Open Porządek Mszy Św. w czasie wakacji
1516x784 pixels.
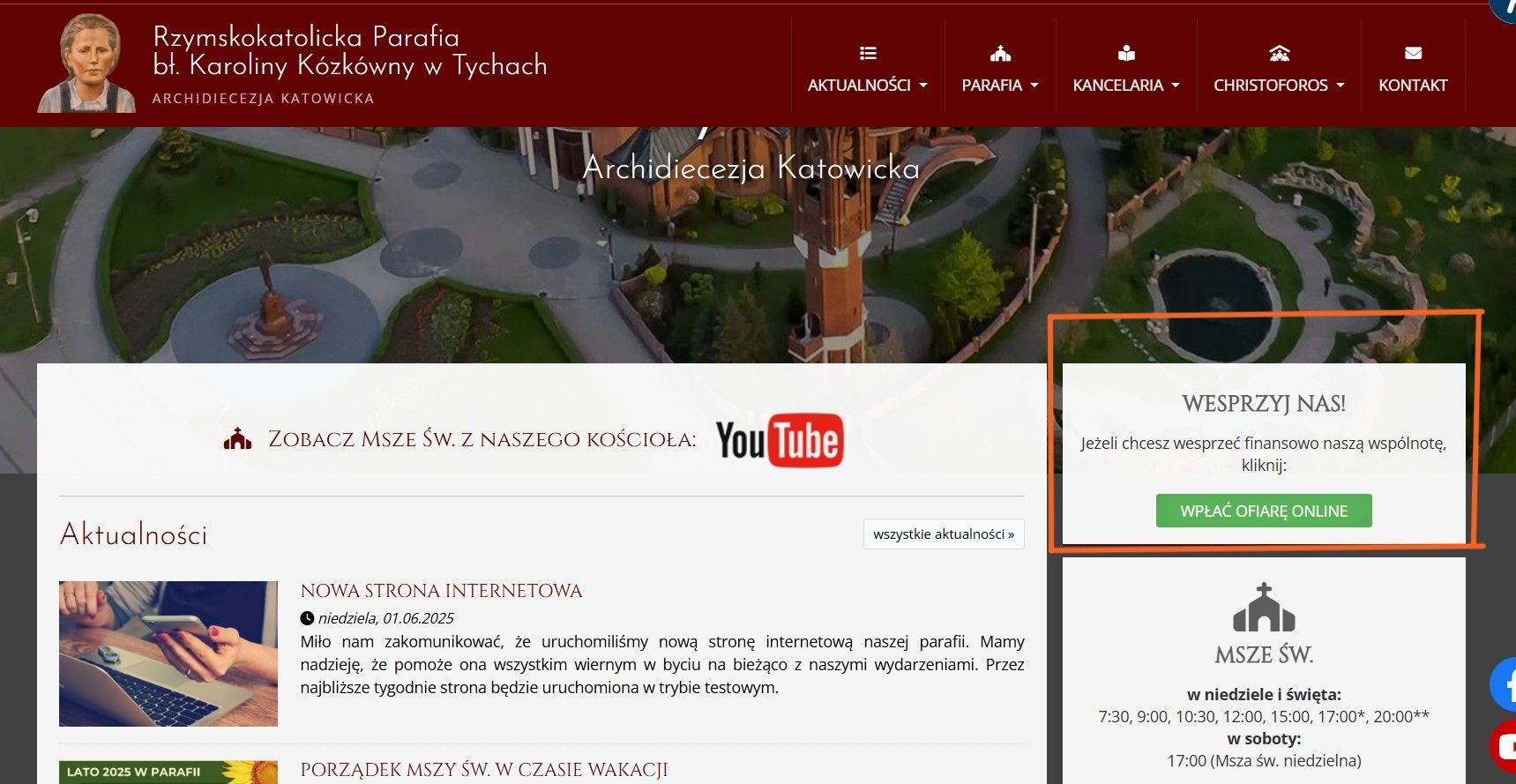[x=483, y=770]
